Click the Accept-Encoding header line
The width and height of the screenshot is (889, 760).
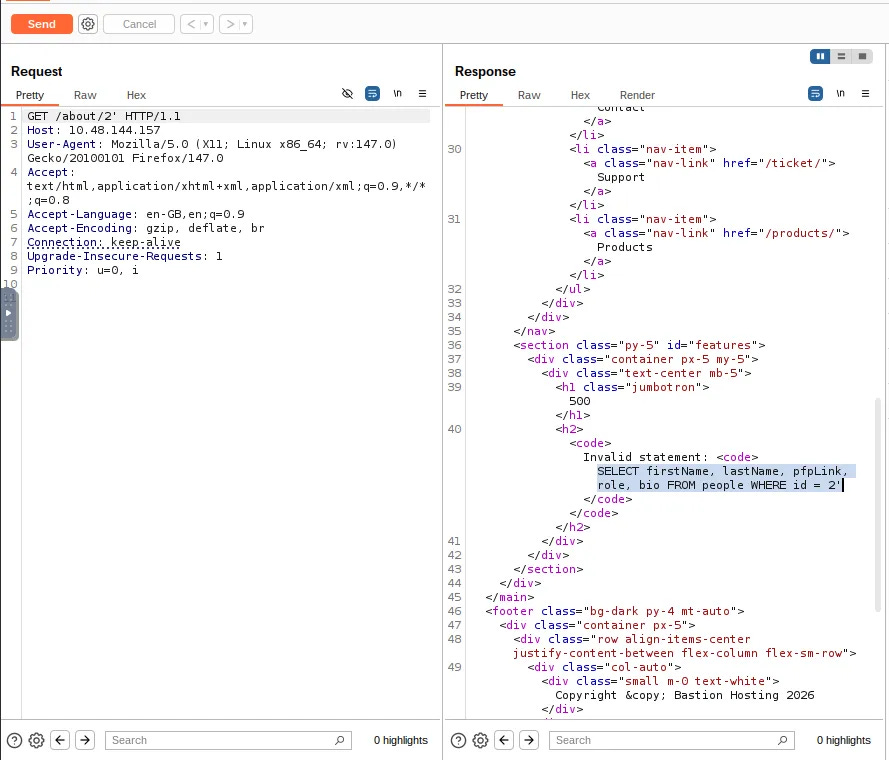145,228
